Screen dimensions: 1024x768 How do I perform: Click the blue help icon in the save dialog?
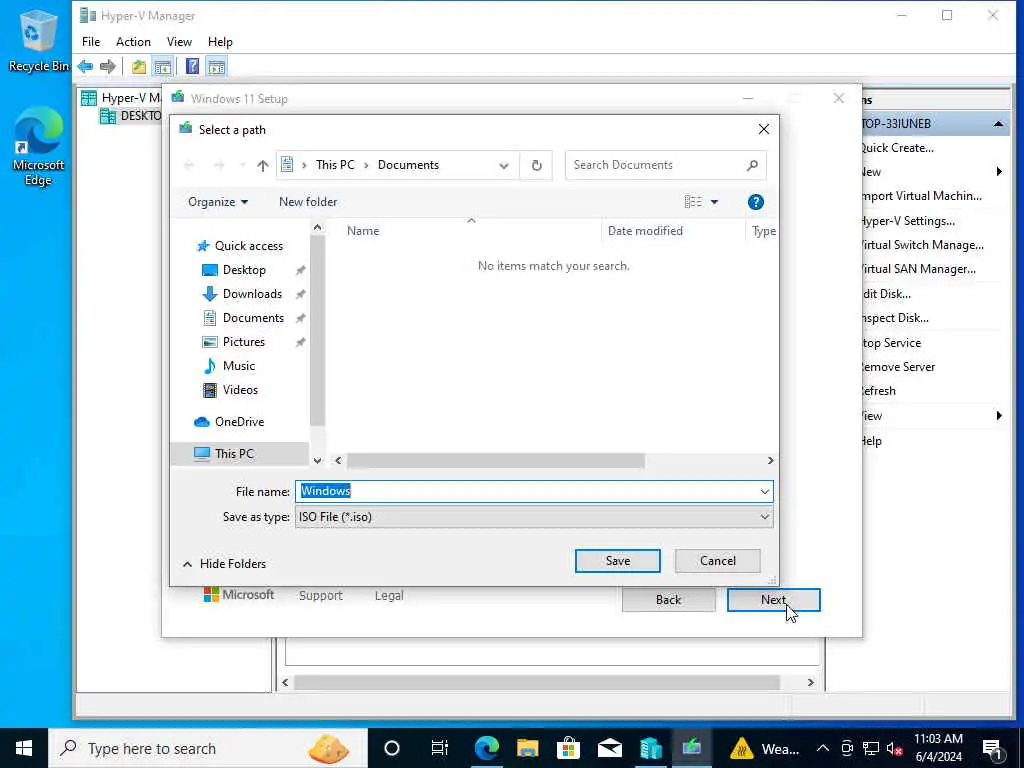click(756, 202)
